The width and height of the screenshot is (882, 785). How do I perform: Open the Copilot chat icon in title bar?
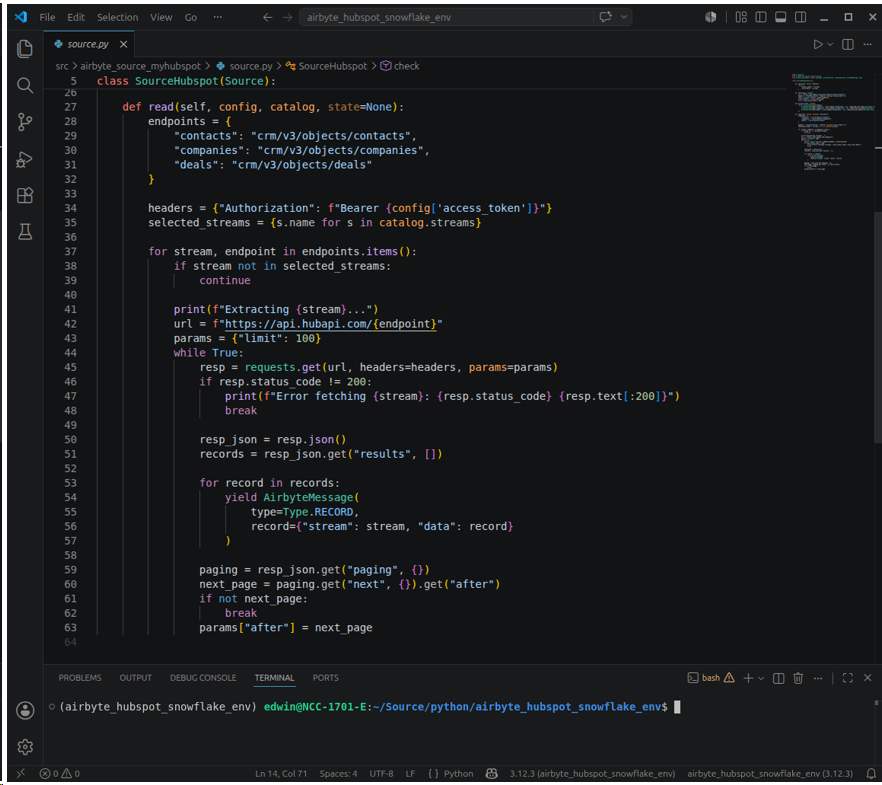pos(606,17)
